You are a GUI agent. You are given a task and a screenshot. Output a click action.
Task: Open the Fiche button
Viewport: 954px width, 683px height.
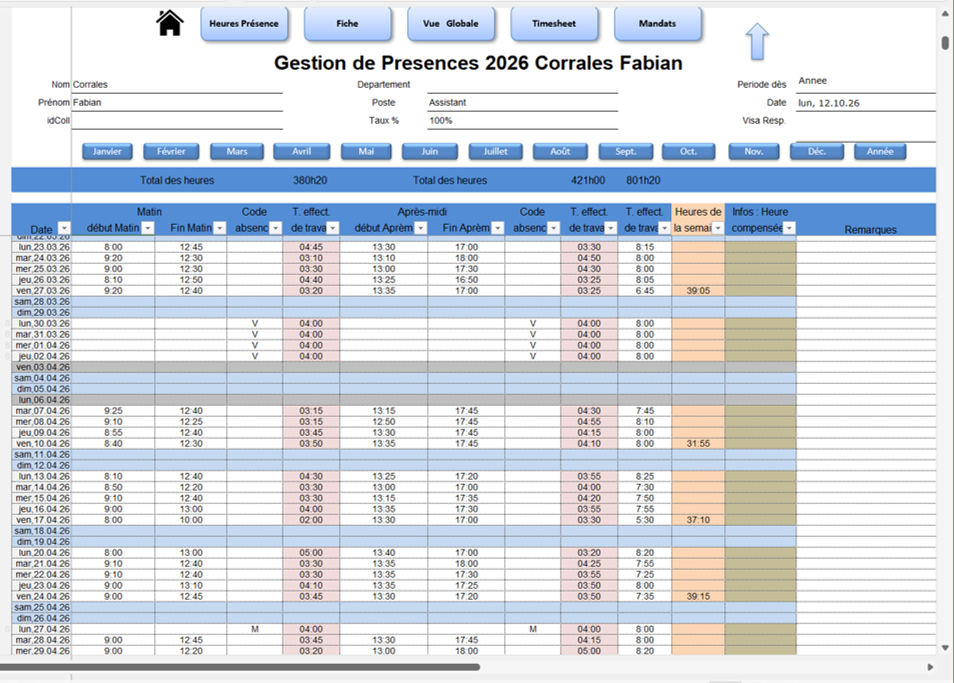(347, 24)
